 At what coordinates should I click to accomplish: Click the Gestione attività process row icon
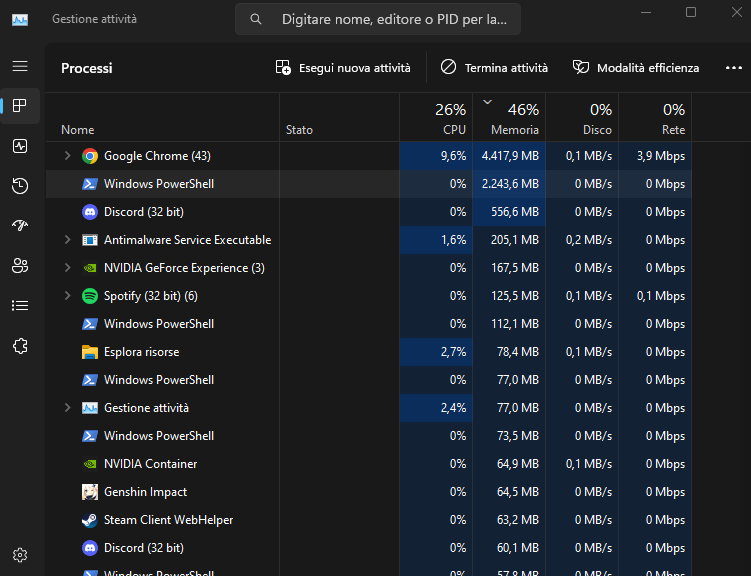90,408
